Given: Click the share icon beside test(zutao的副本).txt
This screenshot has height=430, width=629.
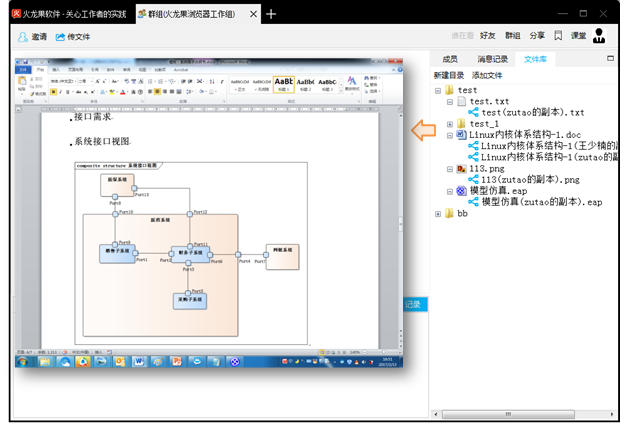Looking at the screenshot, I should coord(473,113).
